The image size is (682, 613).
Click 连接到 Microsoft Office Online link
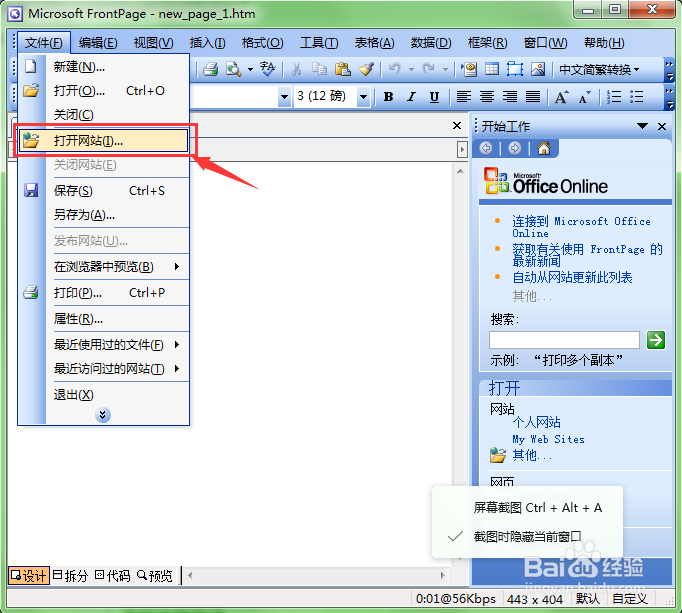click(x=581, y=227)
